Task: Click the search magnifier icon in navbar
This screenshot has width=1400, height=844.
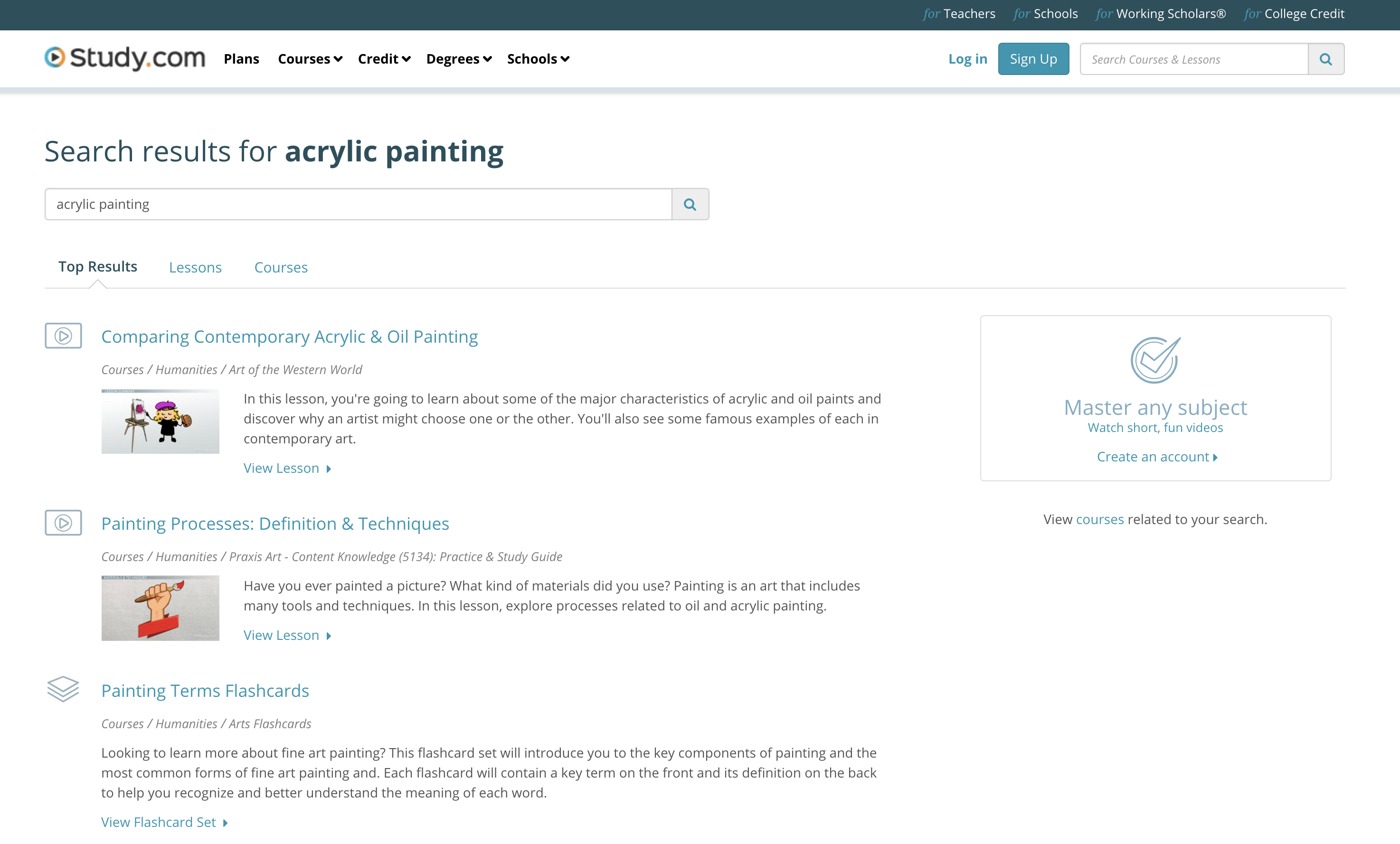Action: click(1325, 58)
